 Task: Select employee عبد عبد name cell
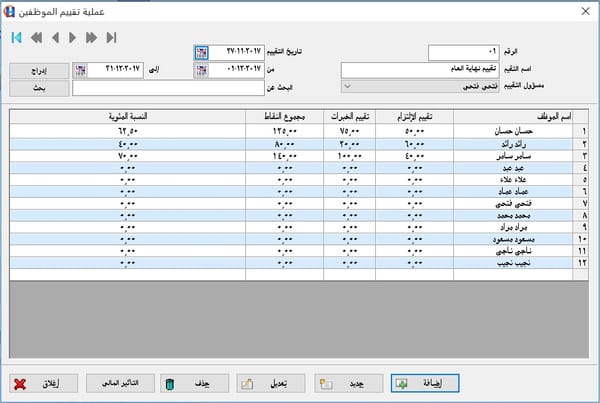[513, 168]
